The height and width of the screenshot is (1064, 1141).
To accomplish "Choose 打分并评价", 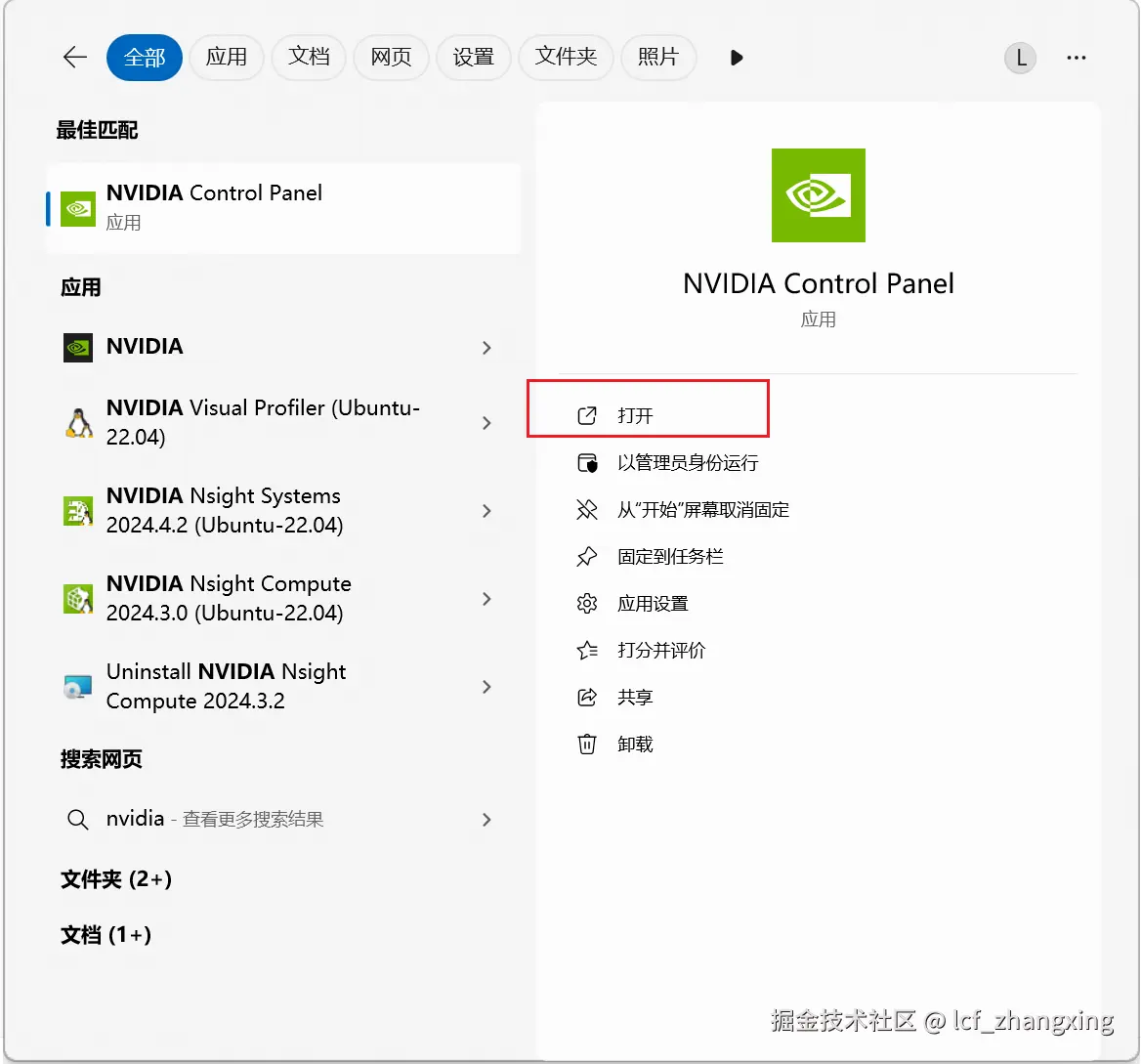I will (661, 650).
